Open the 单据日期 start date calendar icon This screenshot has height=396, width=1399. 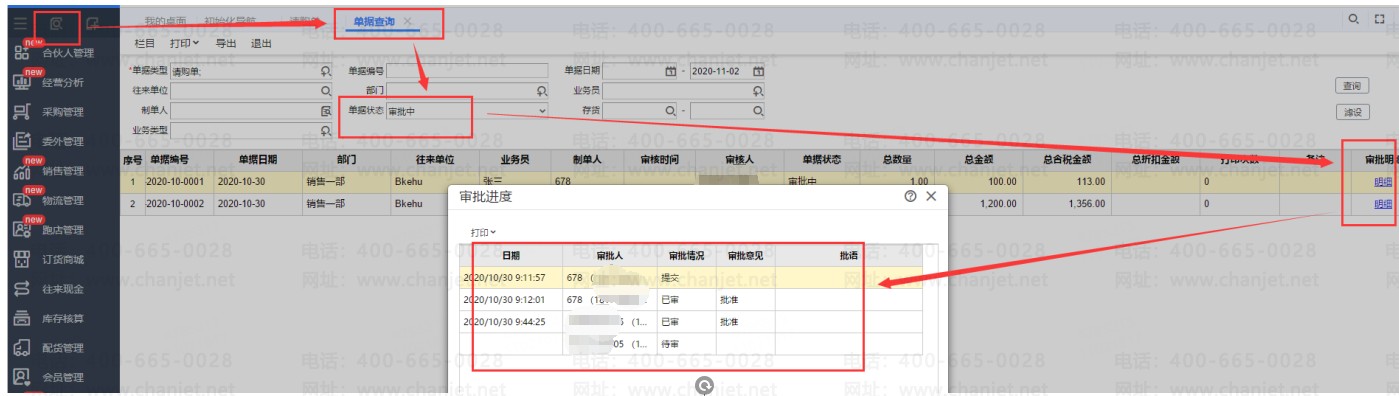click(670, 71)
